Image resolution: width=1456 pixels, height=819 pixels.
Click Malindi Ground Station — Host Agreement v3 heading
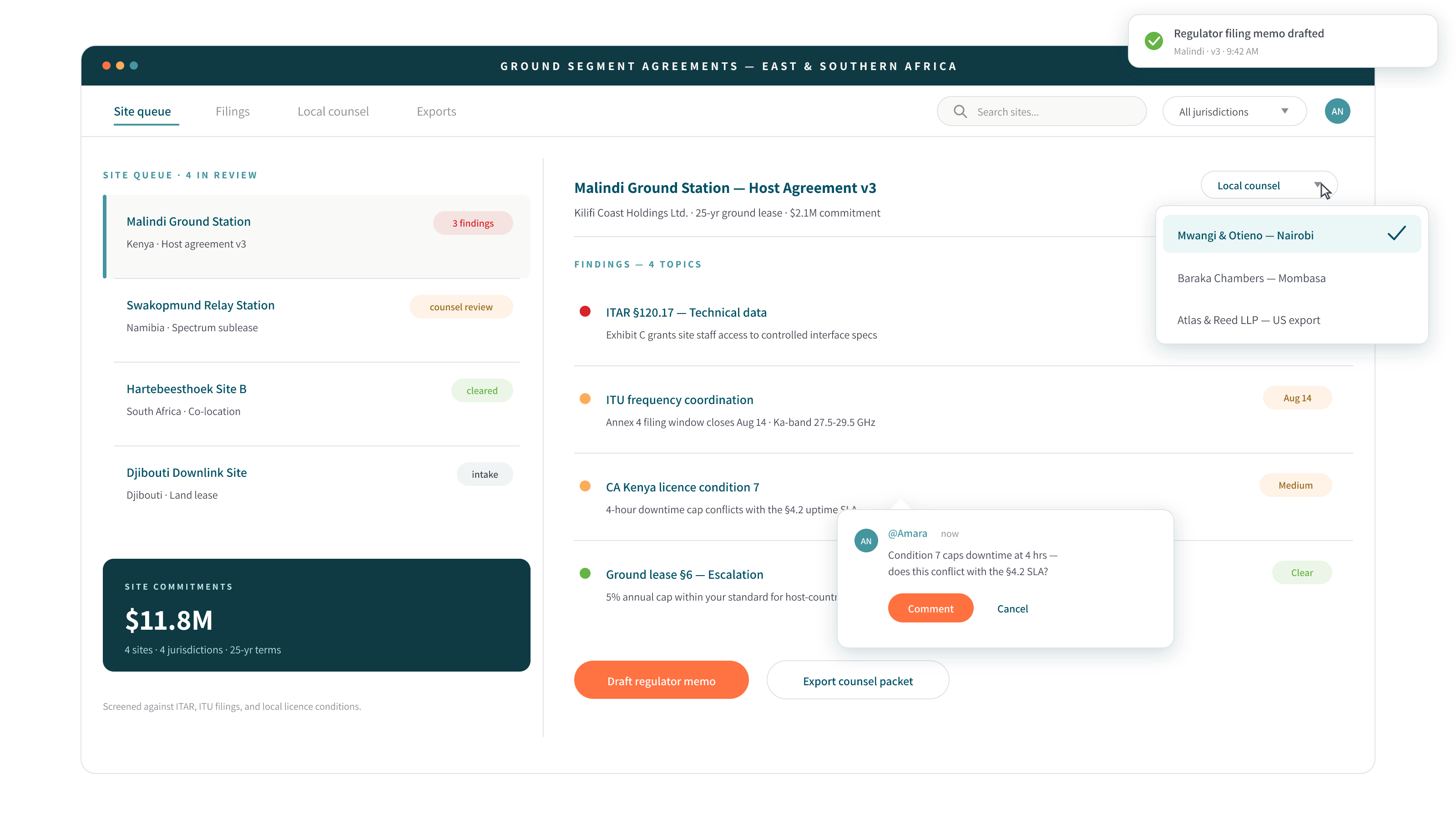coord(725,187)
